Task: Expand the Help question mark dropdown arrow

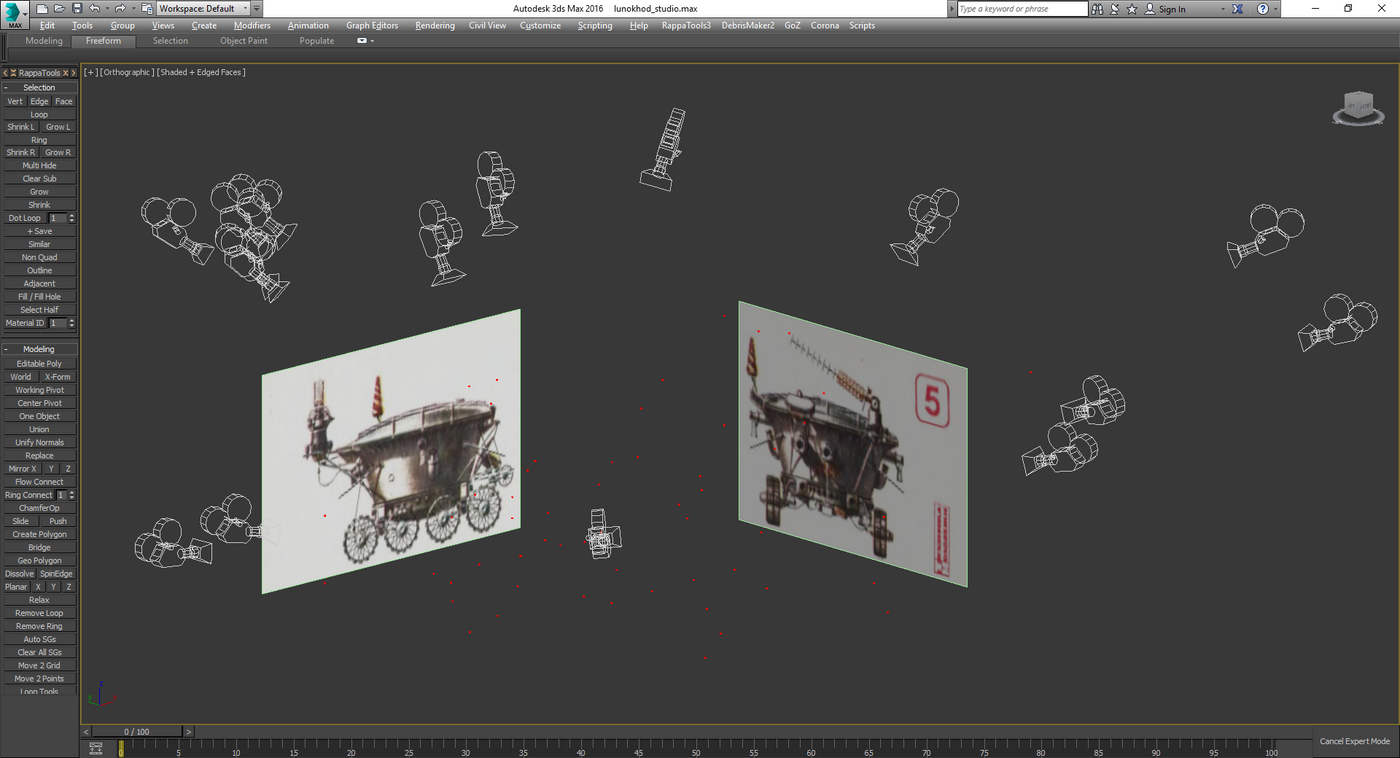Action: [1275, 9]
